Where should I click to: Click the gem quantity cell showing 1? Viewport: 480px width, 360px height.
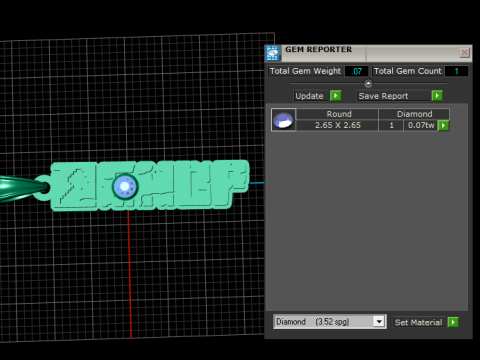[x=391, y=125]
